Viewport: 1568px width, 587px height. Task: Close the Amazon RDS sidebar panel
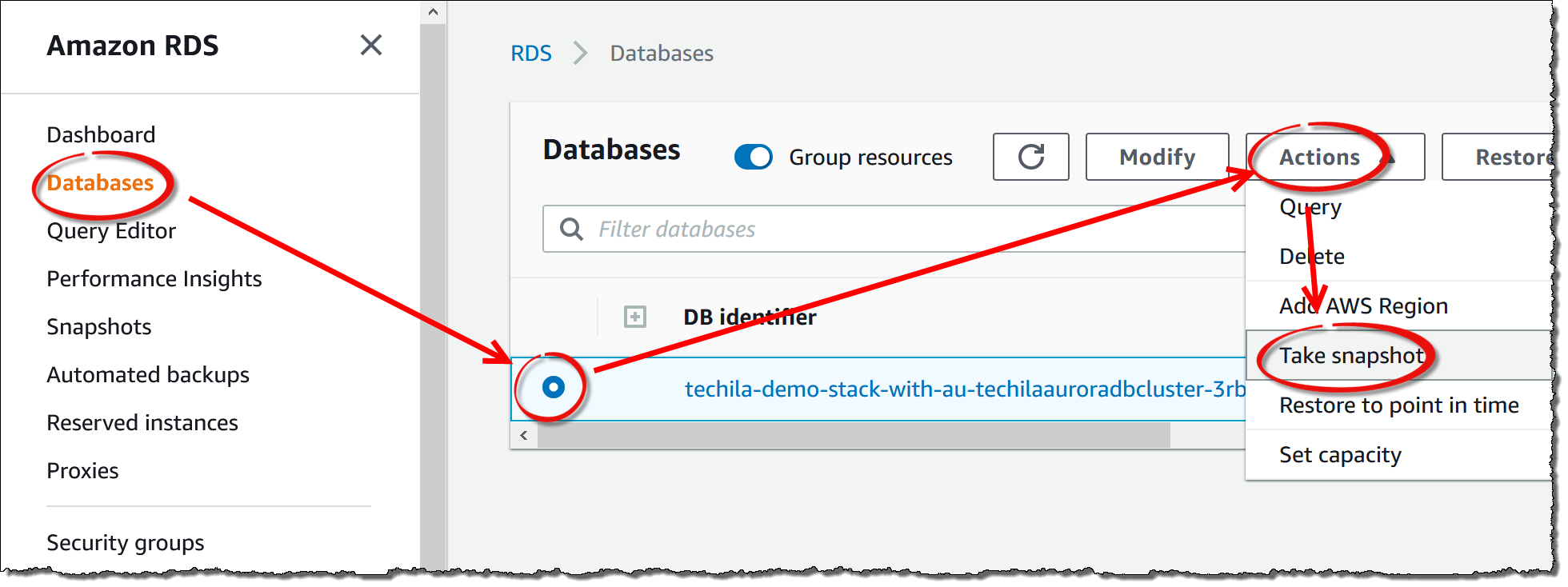[370, 45]
